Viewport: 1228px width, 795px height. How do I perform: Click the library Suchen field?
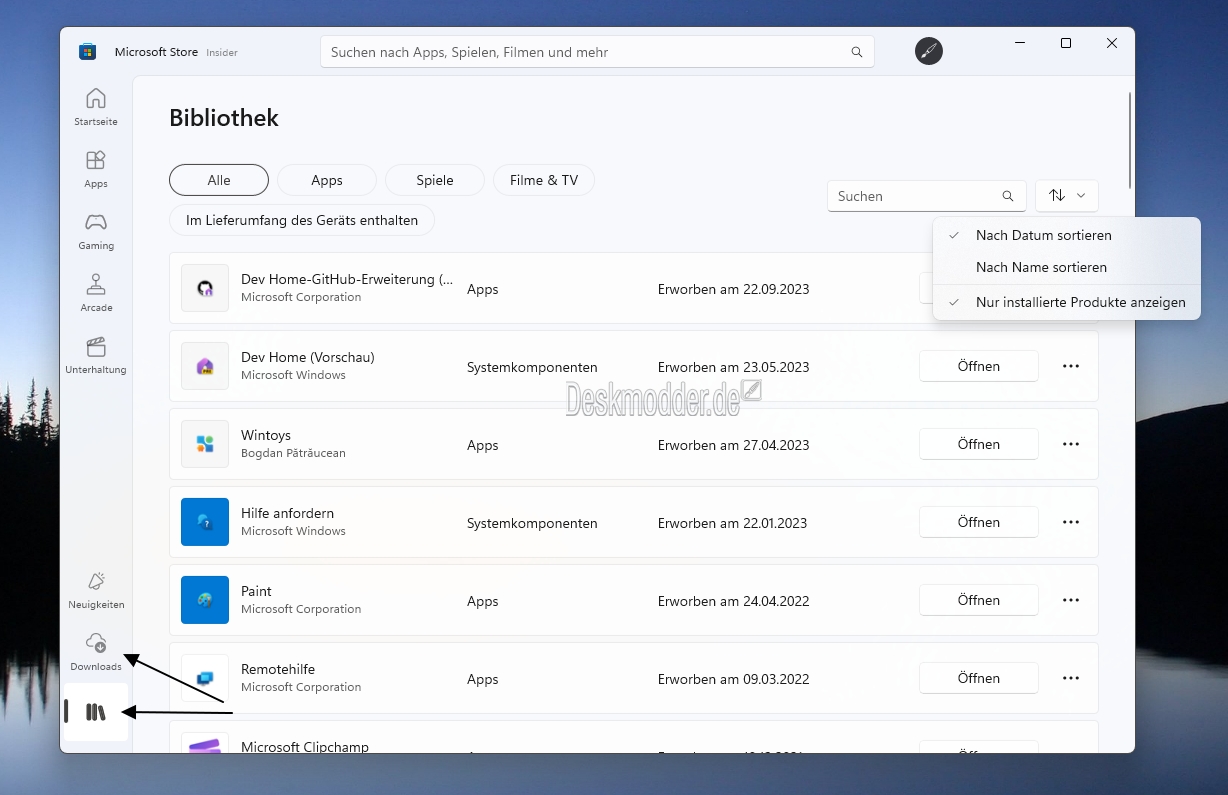pos(915,196)
